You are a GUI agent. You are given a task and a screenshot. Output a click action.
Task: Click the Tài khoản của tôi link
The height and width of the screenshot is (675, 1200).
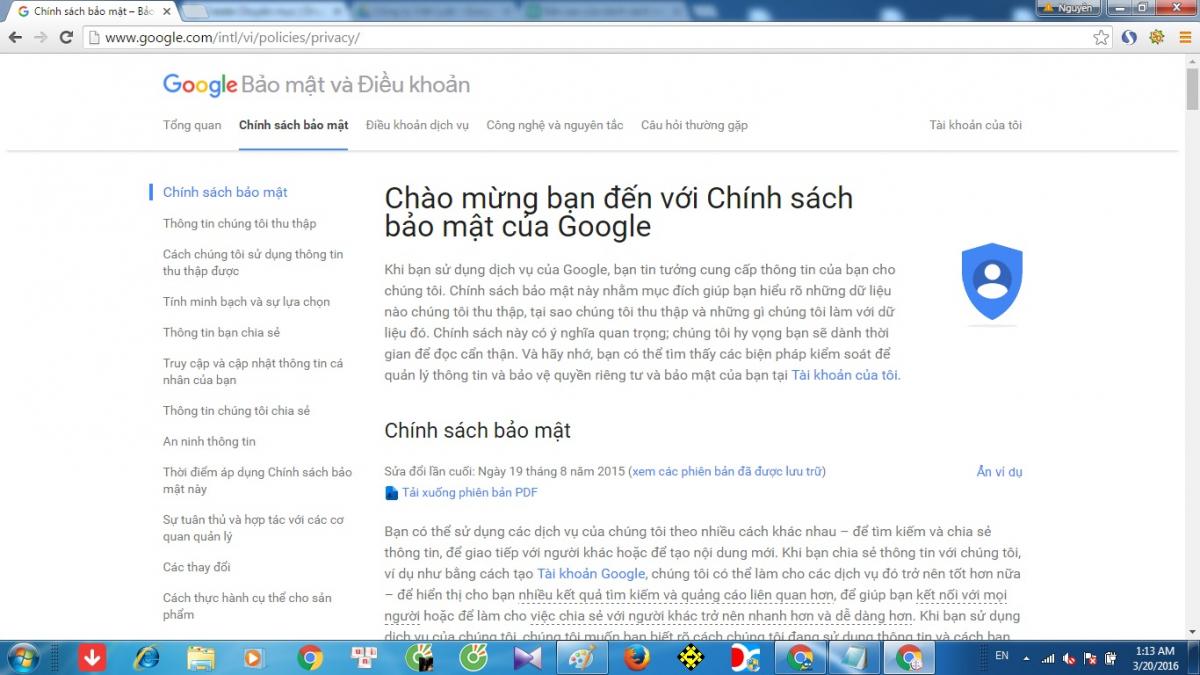(975, 125)
